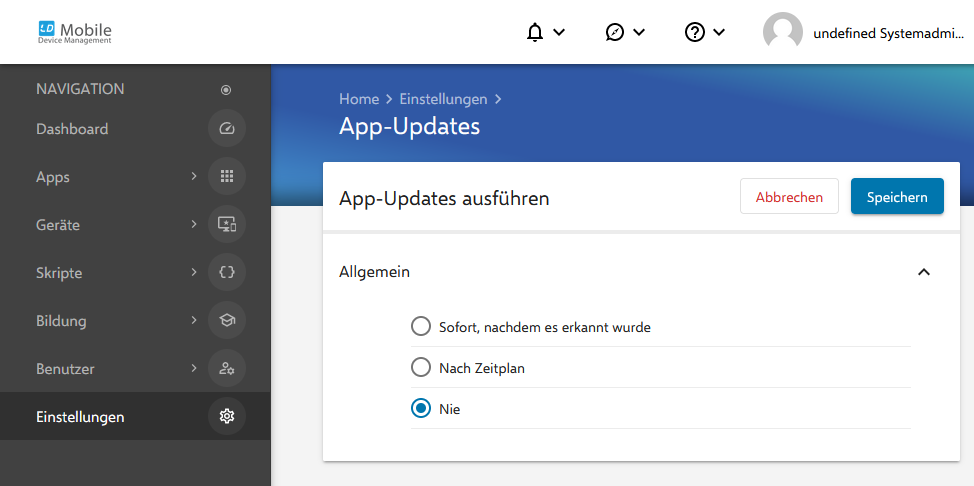Open the Skripte navigation item
This screenshot has width=974, height=486.
pos(135,272)
